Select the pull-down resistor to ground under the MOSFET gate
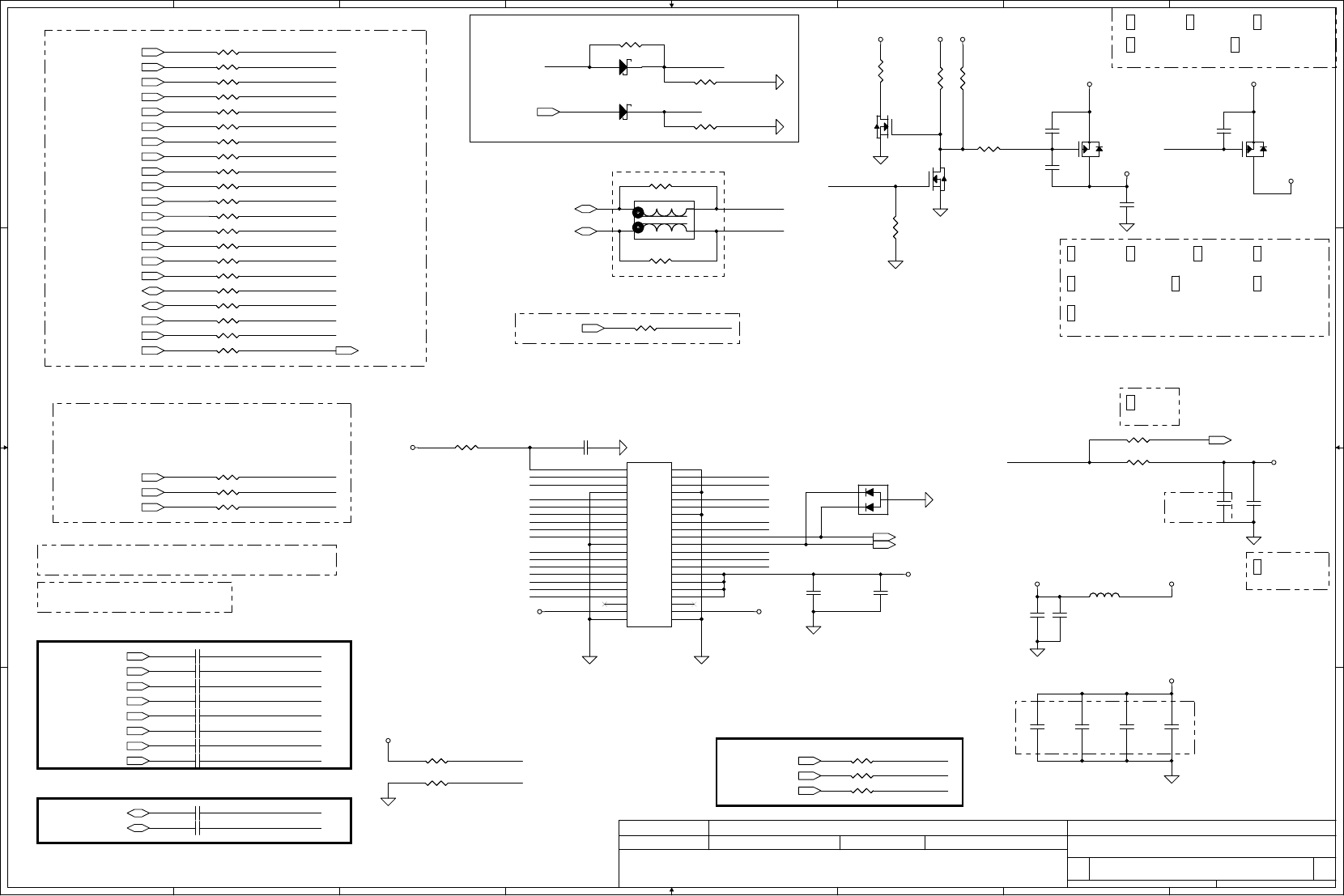The width and height of the screenshot is (1344, 896). click(895, 227)
